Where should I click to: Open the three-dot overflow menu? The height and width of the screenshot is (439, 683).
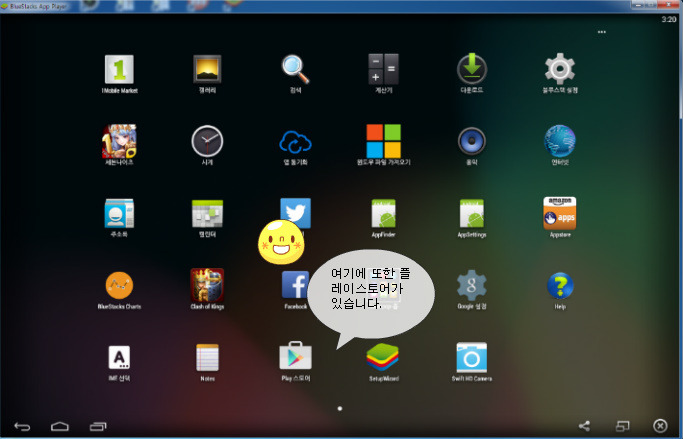point(602,32)
